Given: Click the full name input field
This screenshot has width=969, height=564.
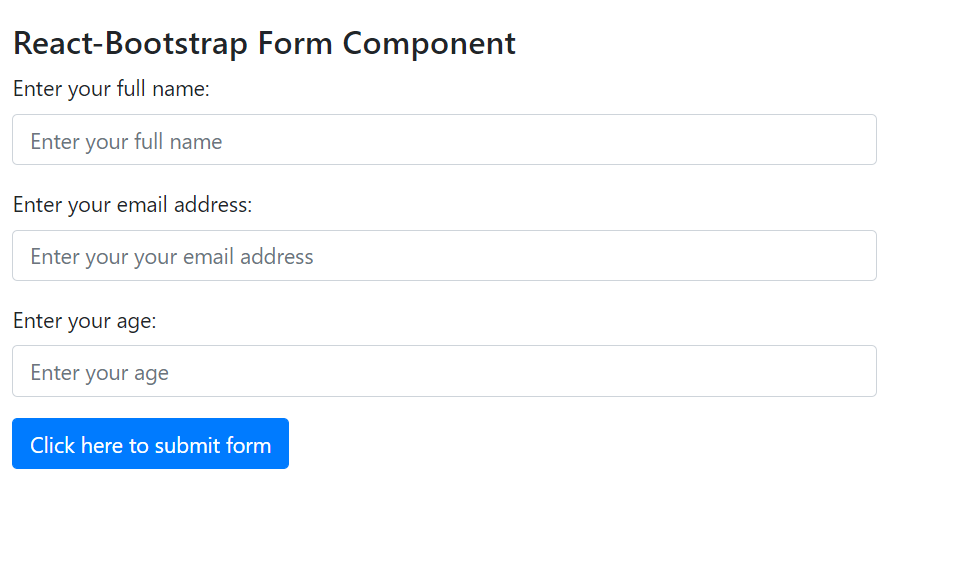Looking at the screenshot, I should [x=444, y=140].
